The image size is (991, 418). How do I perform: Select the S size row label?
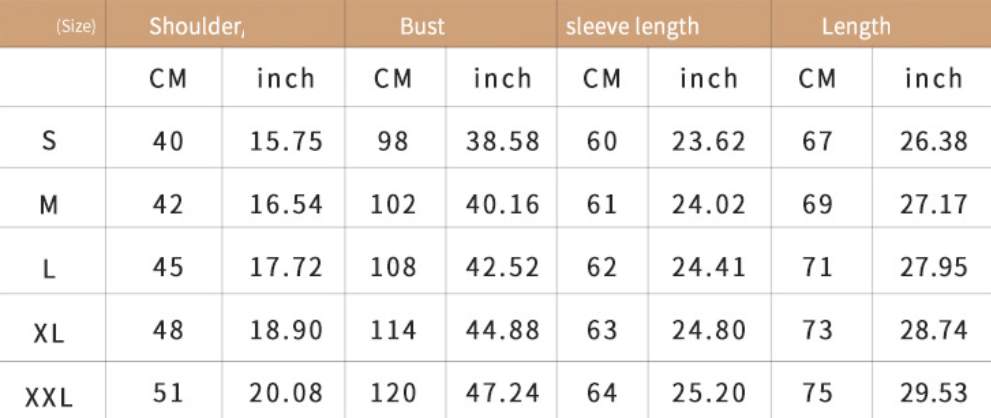coord(49,140)
